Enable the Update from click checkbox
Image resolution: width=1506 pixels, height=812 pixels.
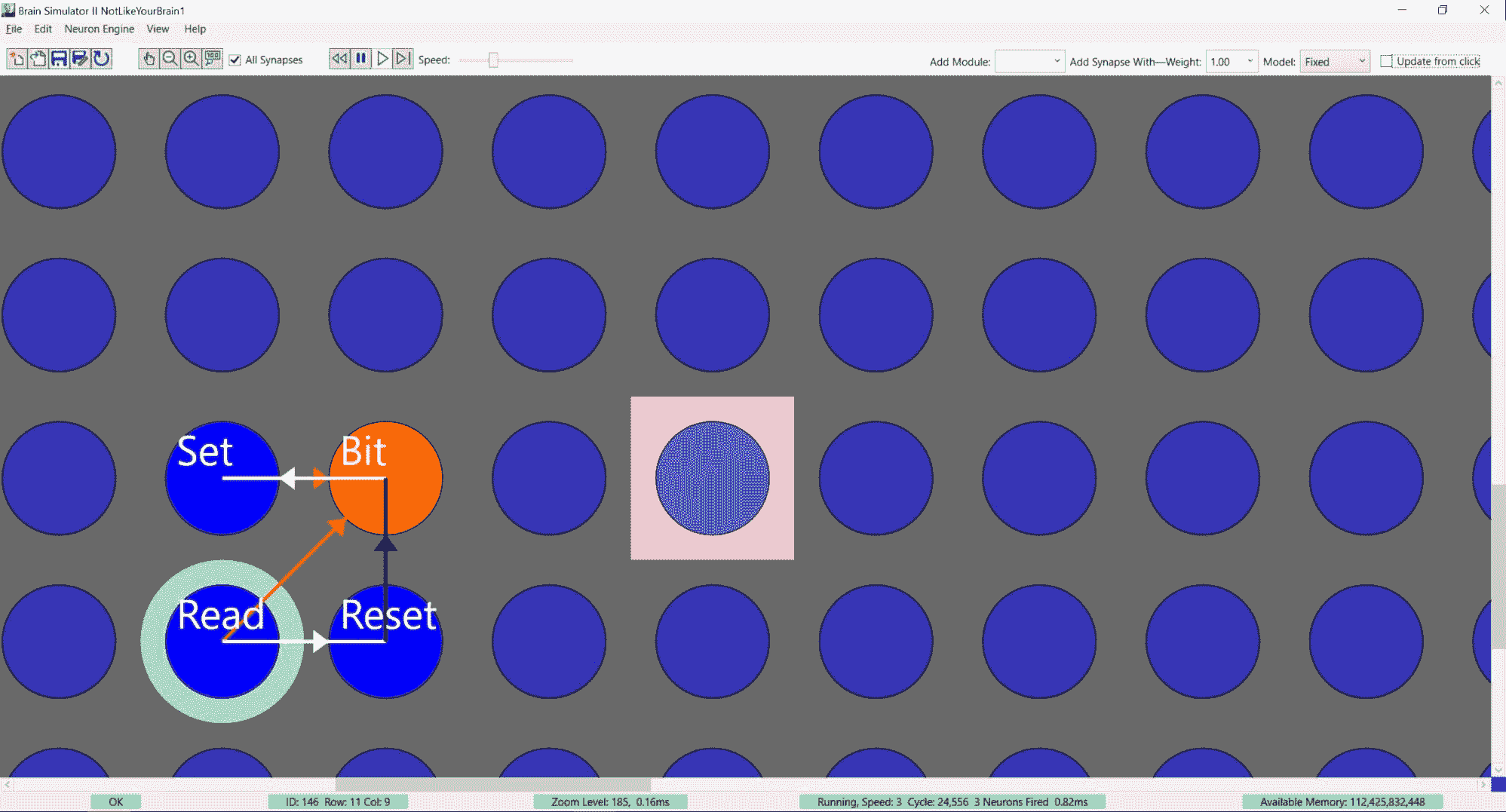point(1386,61)
